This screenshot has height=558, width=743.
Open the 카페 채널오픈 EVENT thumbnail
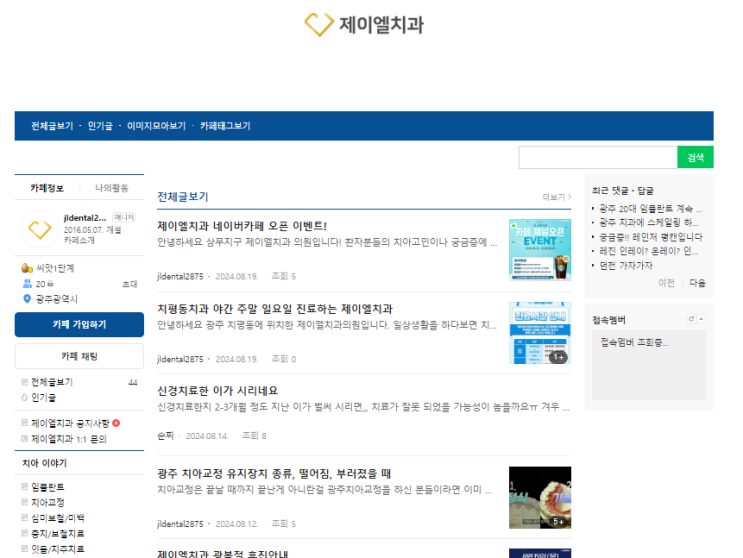[x=540, y=250]
